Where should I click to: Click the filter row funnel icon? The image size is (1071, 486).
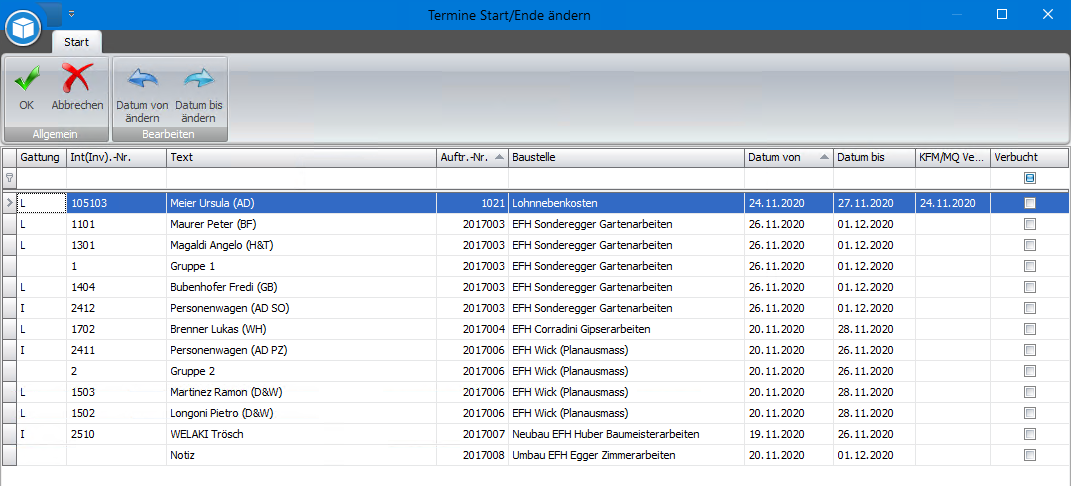(9, 178)
